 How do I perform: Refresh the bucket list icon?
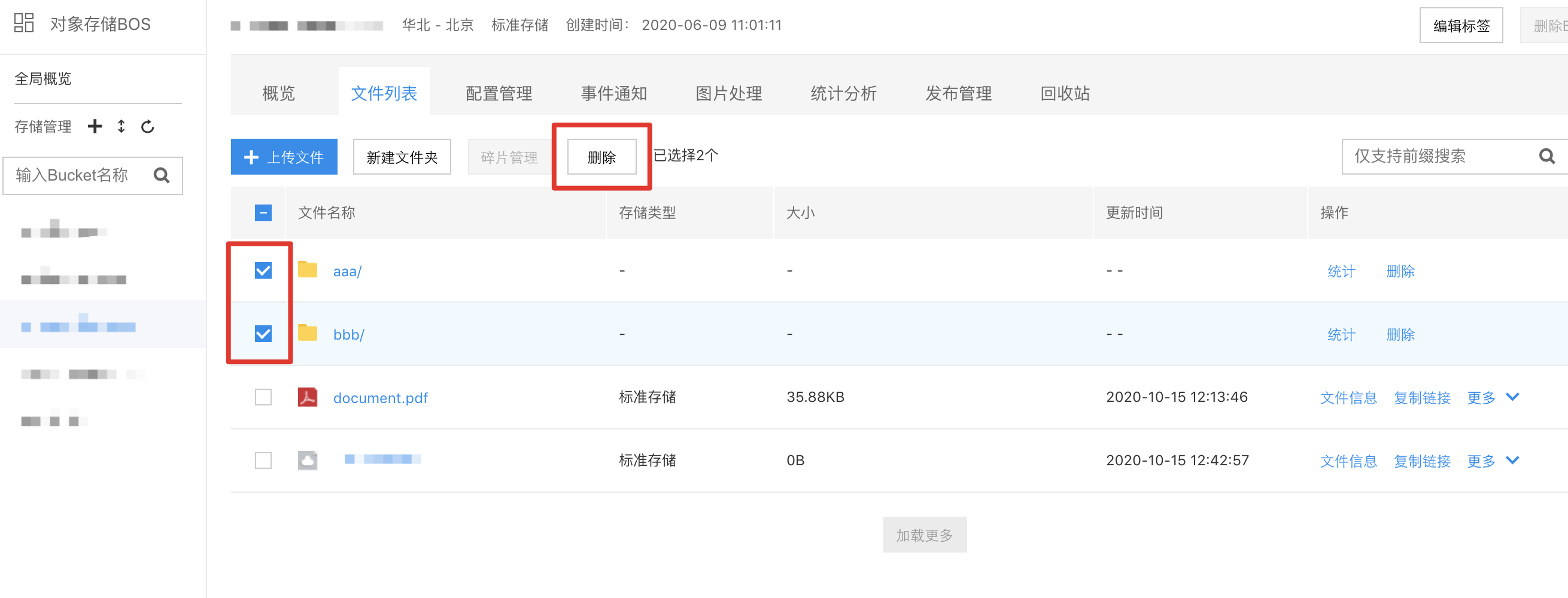tap(147, 127)
